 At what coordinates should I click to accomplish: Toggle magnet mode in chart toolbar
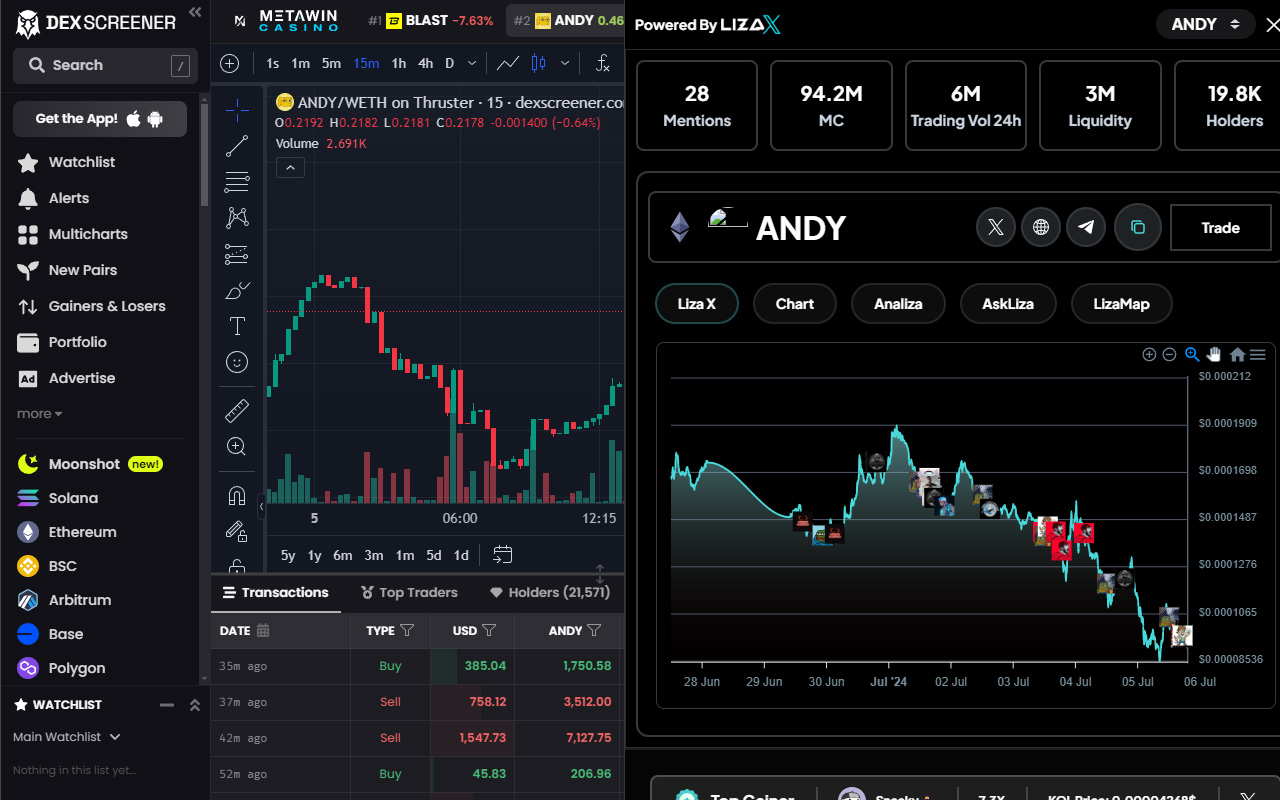coord(237,495)
